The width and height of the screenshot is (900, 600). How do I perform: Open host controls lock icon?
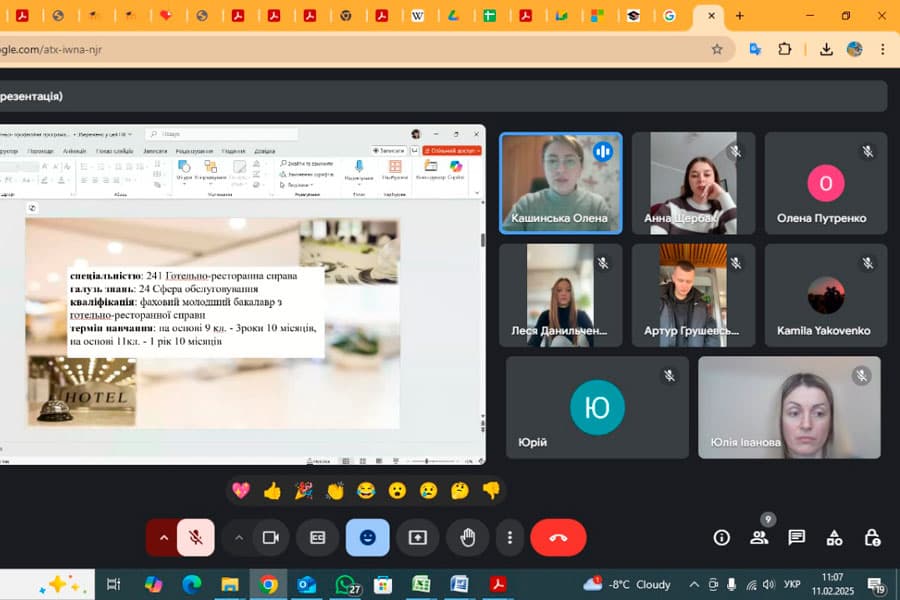[x=872, y=537]
